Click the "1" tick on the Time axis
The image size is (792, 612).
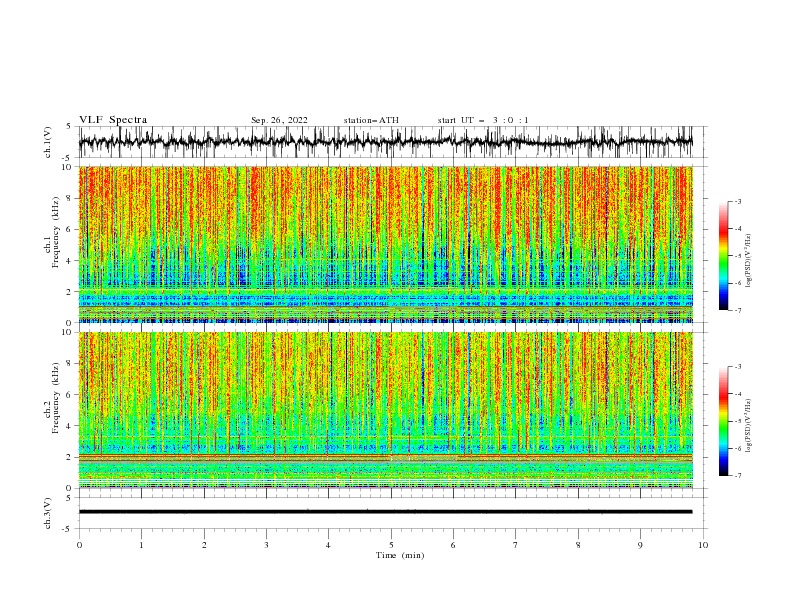(141, 545)
